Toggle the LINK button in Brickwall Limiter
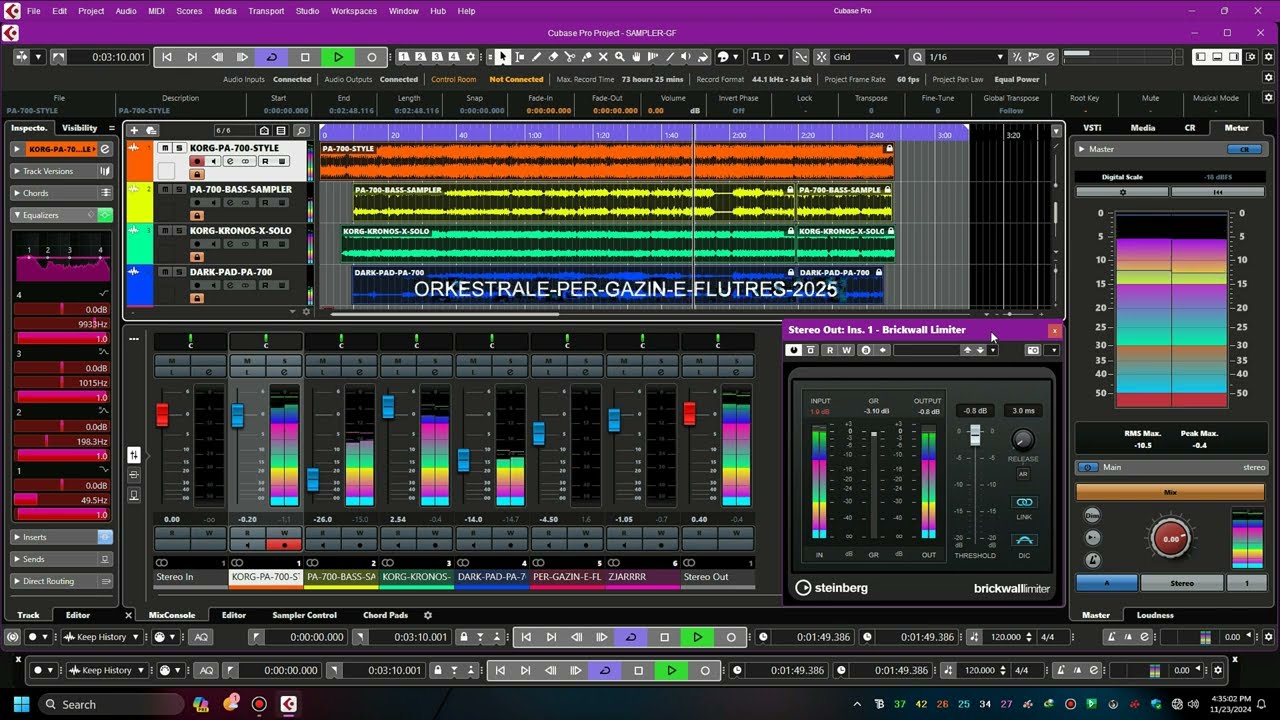 click(x=1023, y=503)
